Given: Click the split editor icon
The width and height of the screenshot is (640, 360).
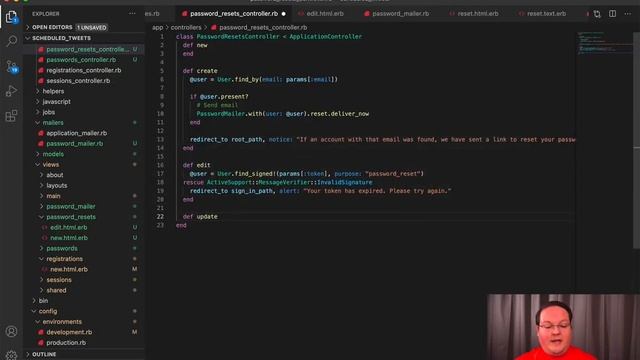Looking at the screenshot, I should (x=612, y=13).
